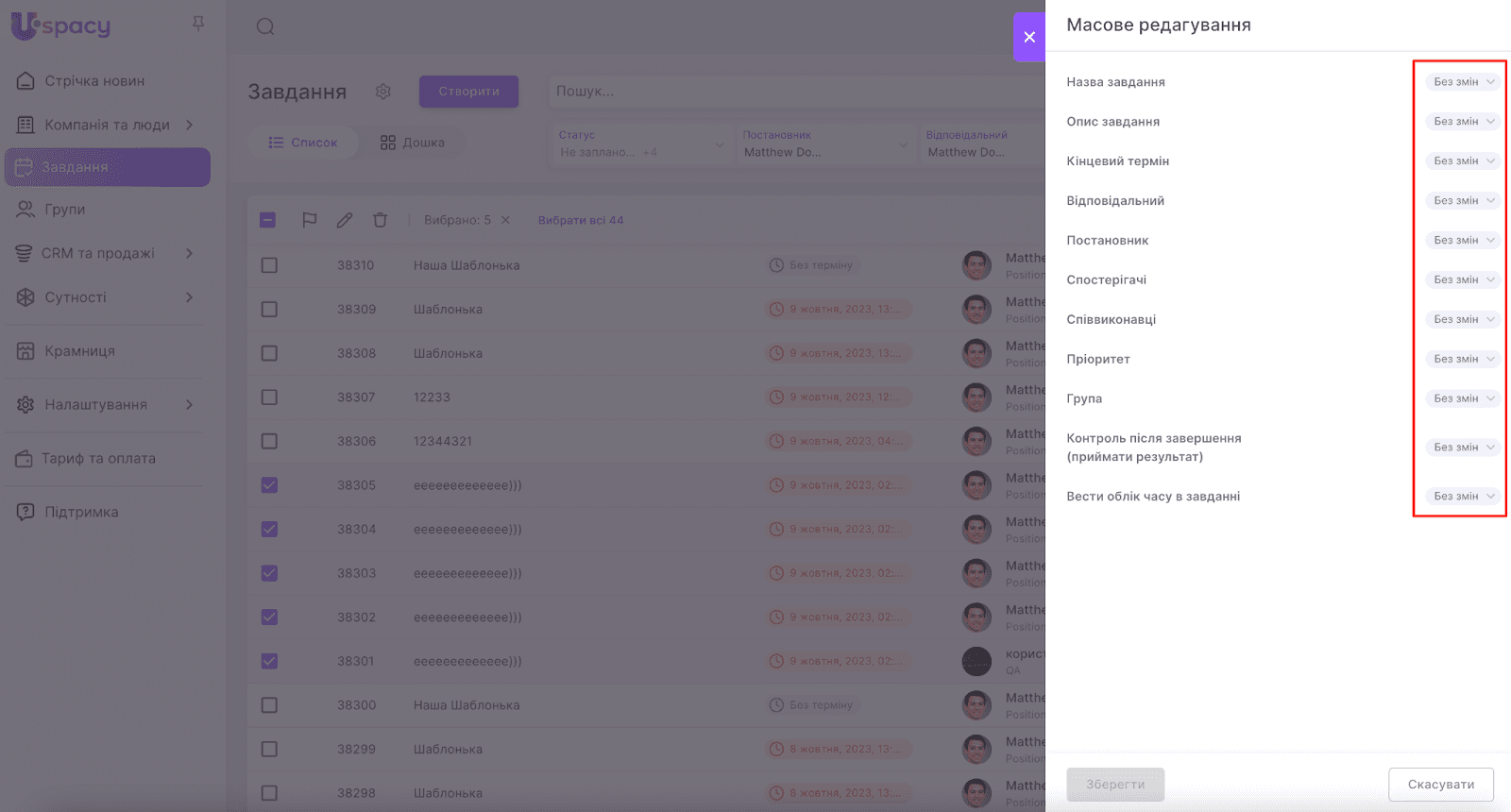Open the Відповідальний filter above the task list

[983, 144]
